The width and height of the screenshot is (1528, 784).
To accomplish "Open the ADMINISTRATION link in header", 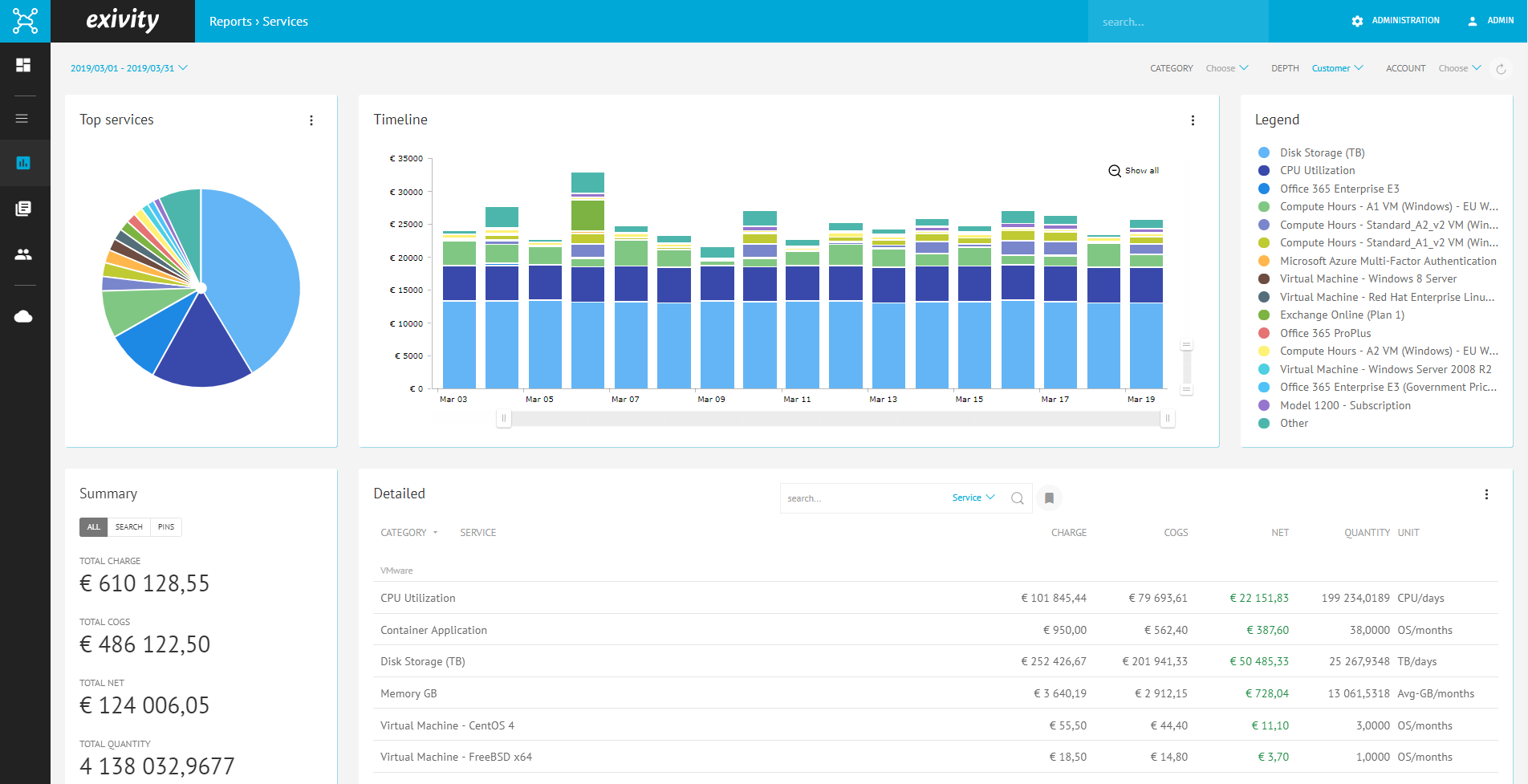I will 1396,21.
